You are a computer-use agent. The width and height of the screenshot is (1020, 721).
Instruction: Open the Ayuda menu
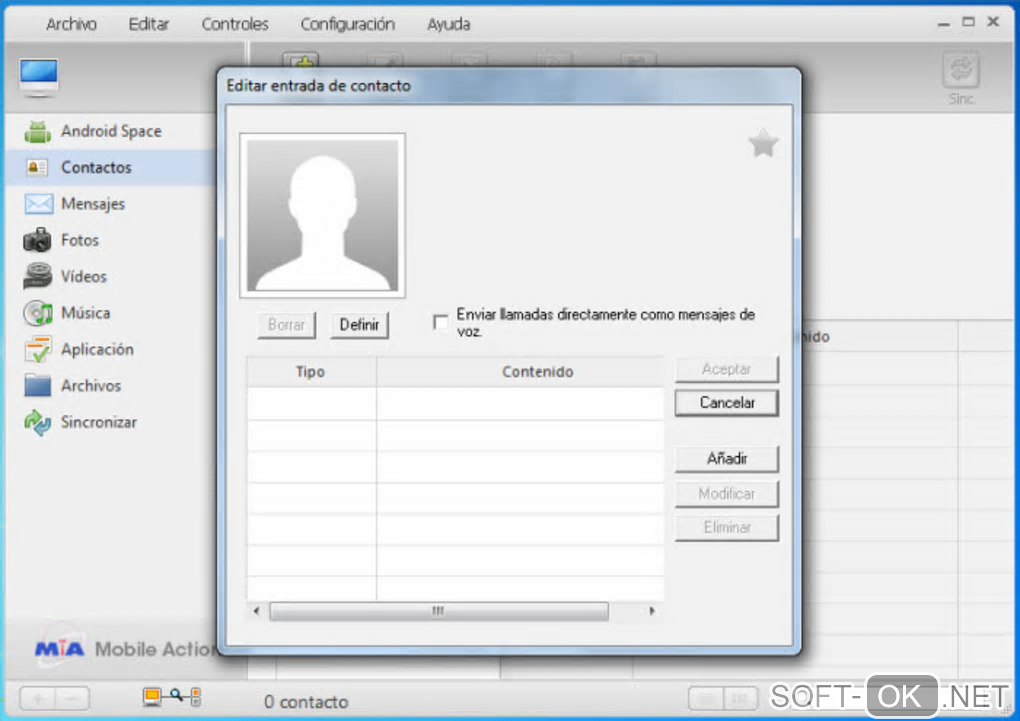click(448, 24)
